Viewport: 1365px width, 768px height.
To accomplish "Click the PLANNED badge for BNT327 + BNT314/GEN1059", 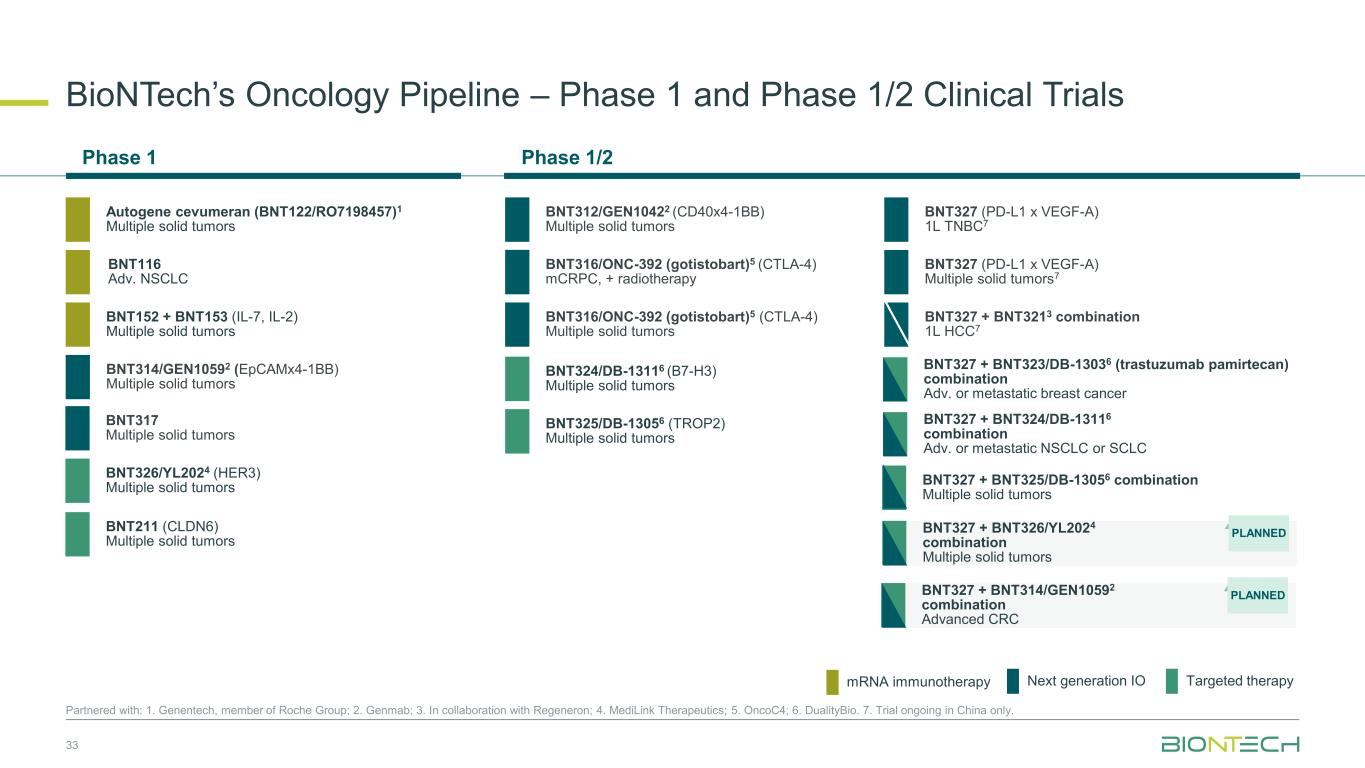I will [x=1258, y=595].
